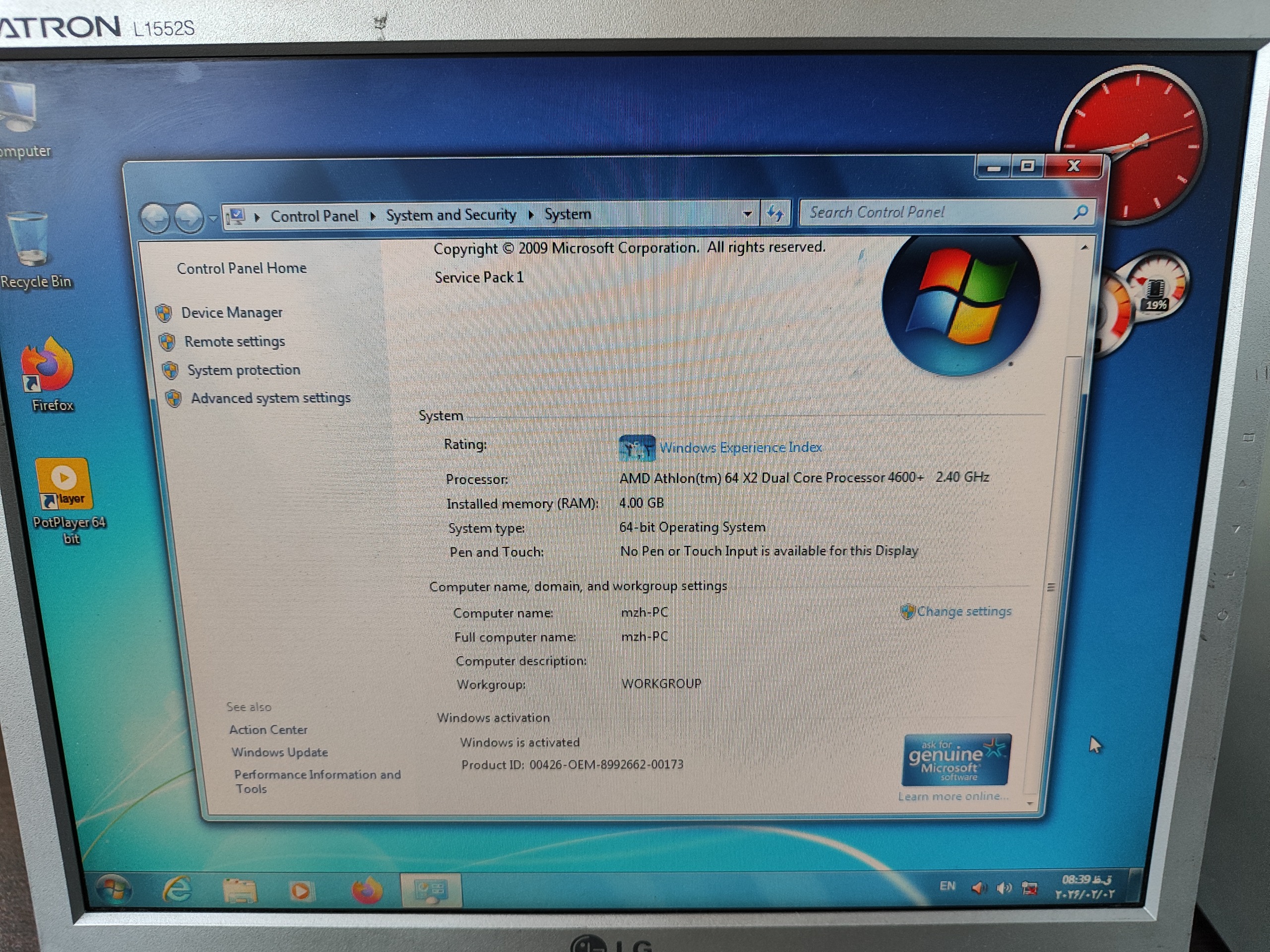Open Advanced system settings link
Image resolution: width=1270 pixels, height=952 pixels.
tap(270, 398)
